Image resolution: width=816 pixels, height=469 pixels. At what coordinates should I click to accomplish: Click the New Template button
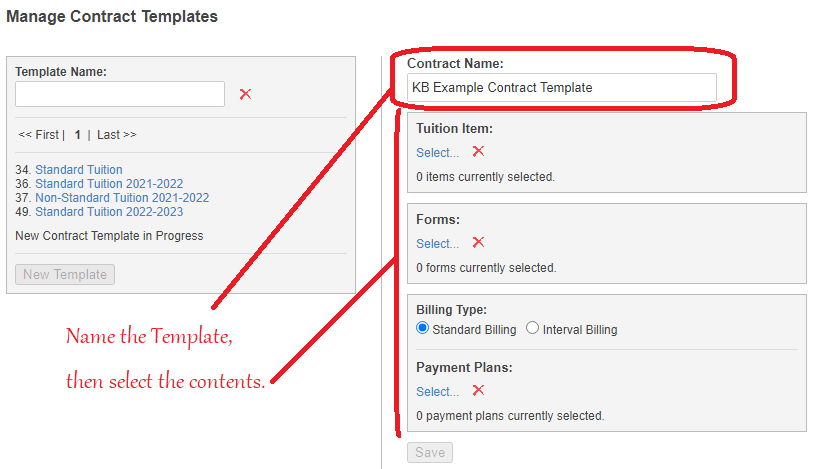(x=65, y=275)
